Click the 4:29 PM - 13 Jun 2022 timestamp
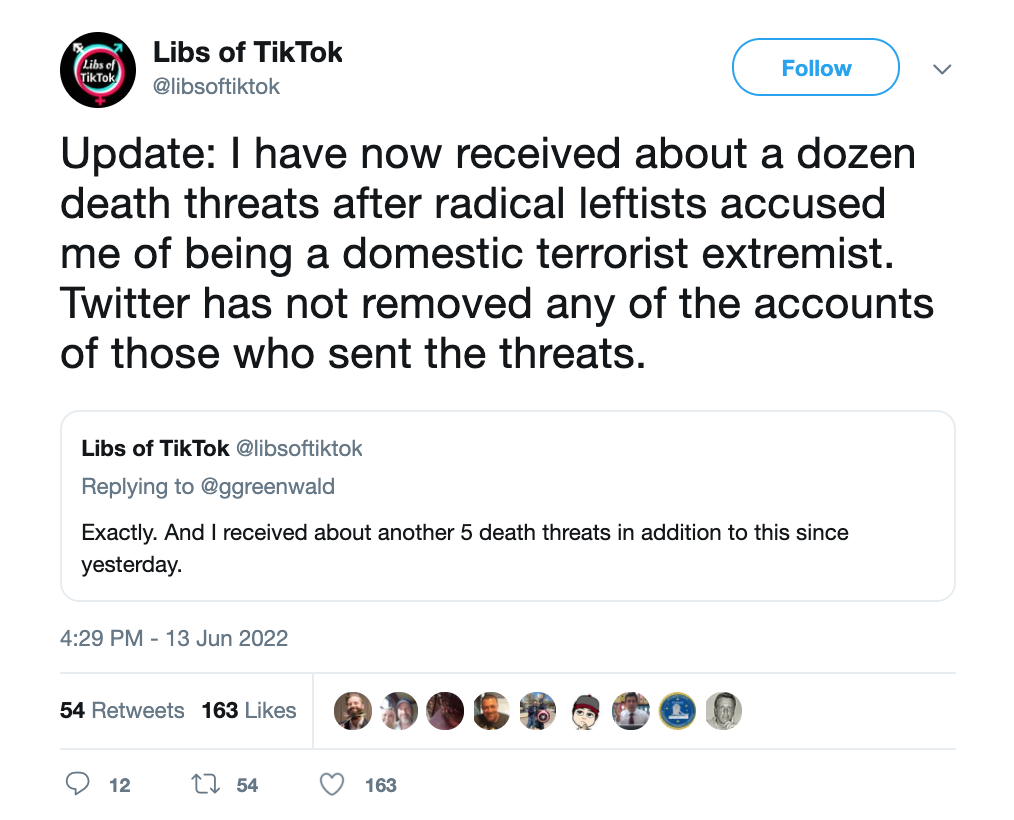This screenshot has width=1014, height=820. click(x=174, y=638)
